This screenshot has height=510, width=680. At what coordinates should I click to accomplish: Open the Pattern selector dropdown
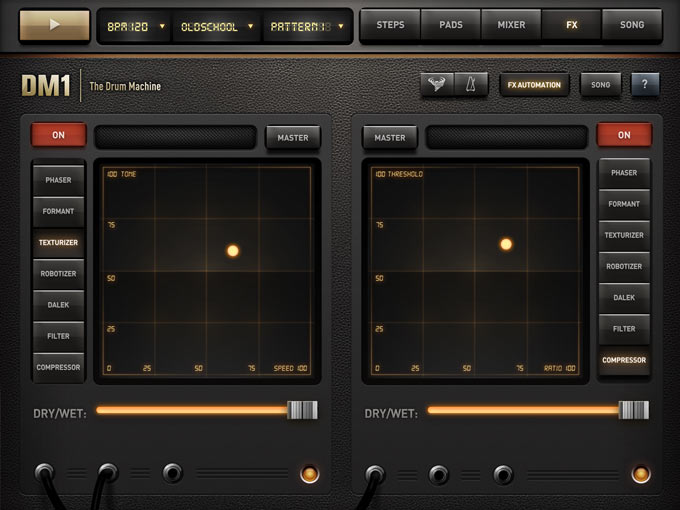pos(306,26)
